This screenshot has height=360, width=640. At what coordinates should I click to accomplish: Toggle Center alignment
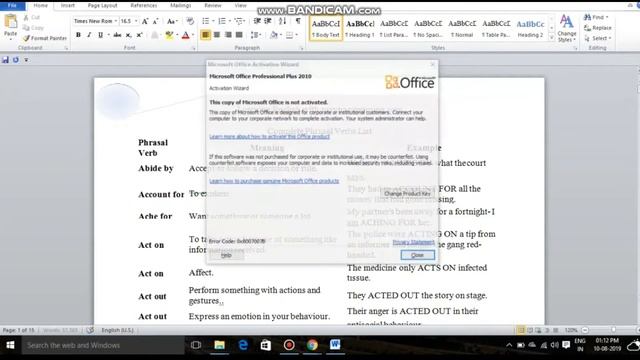pyautogui.click(x=217, y=35)
